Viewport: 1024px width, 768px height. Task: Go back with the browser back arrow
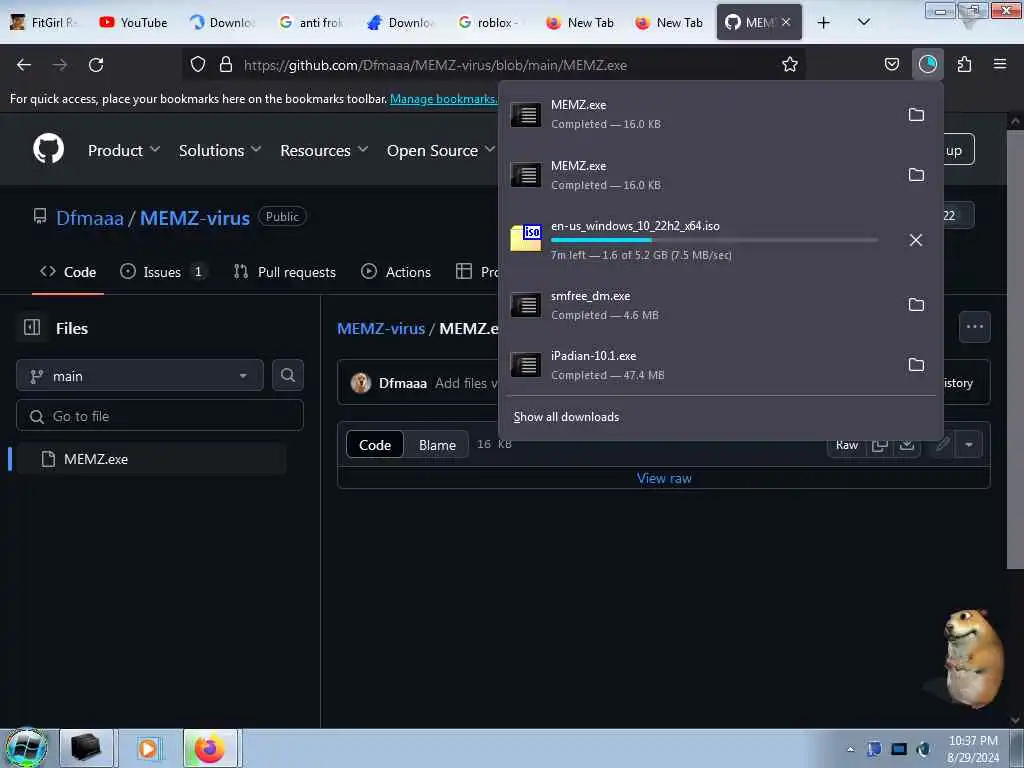click(x=24, y=65)
